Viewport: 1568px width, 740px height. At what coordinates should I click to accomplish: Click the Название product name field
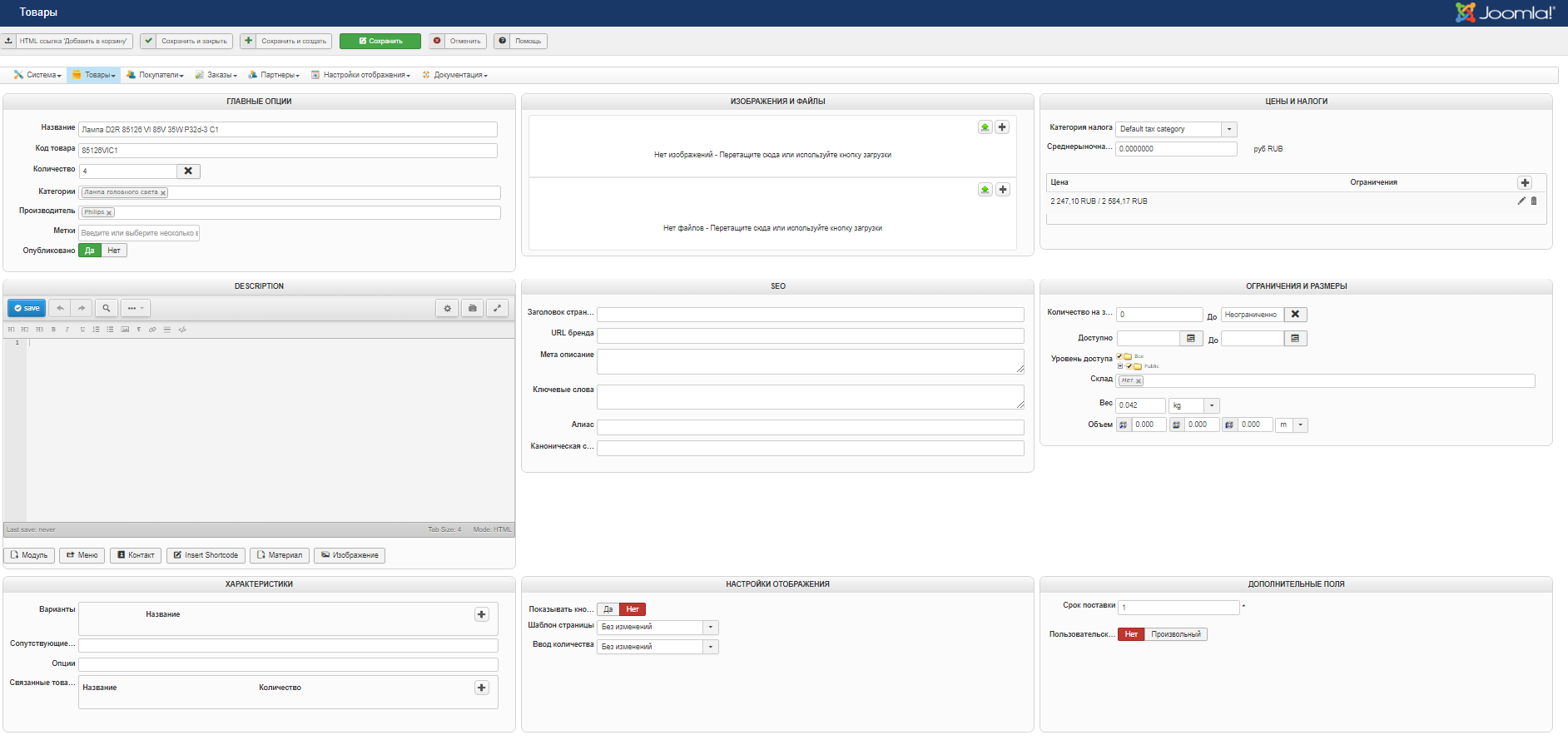pos(288,130)
